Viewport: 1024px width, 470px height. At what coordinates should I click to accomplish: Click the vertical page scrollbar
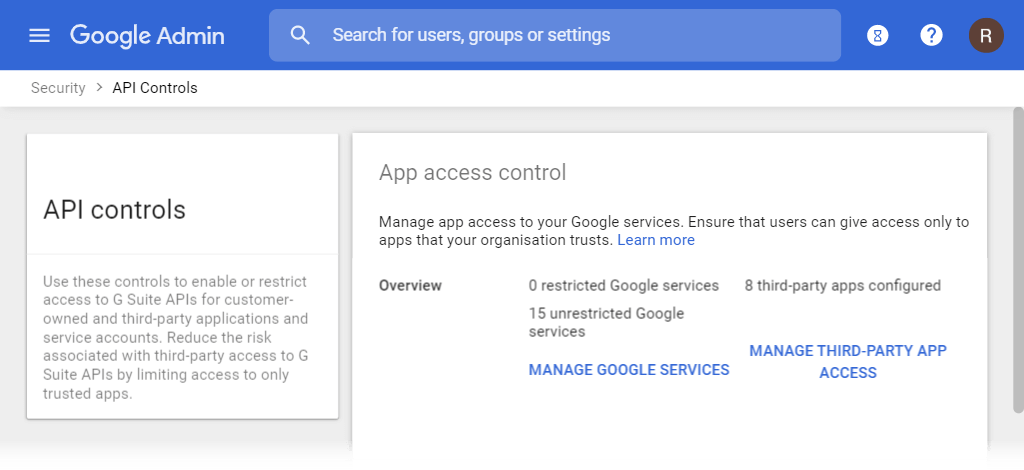(1017, 260)
